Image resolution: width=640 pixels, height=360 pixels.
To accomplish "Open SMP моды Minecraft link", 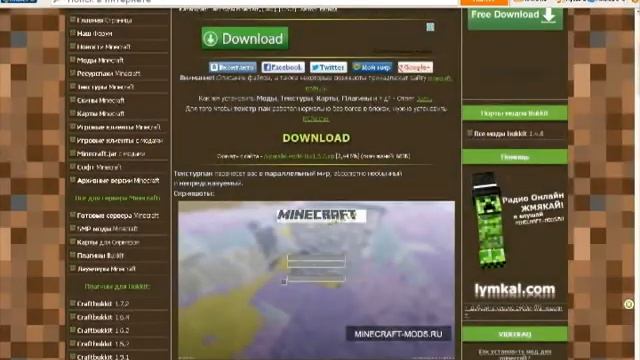I will pyautogui.click(x=107, y=229).
